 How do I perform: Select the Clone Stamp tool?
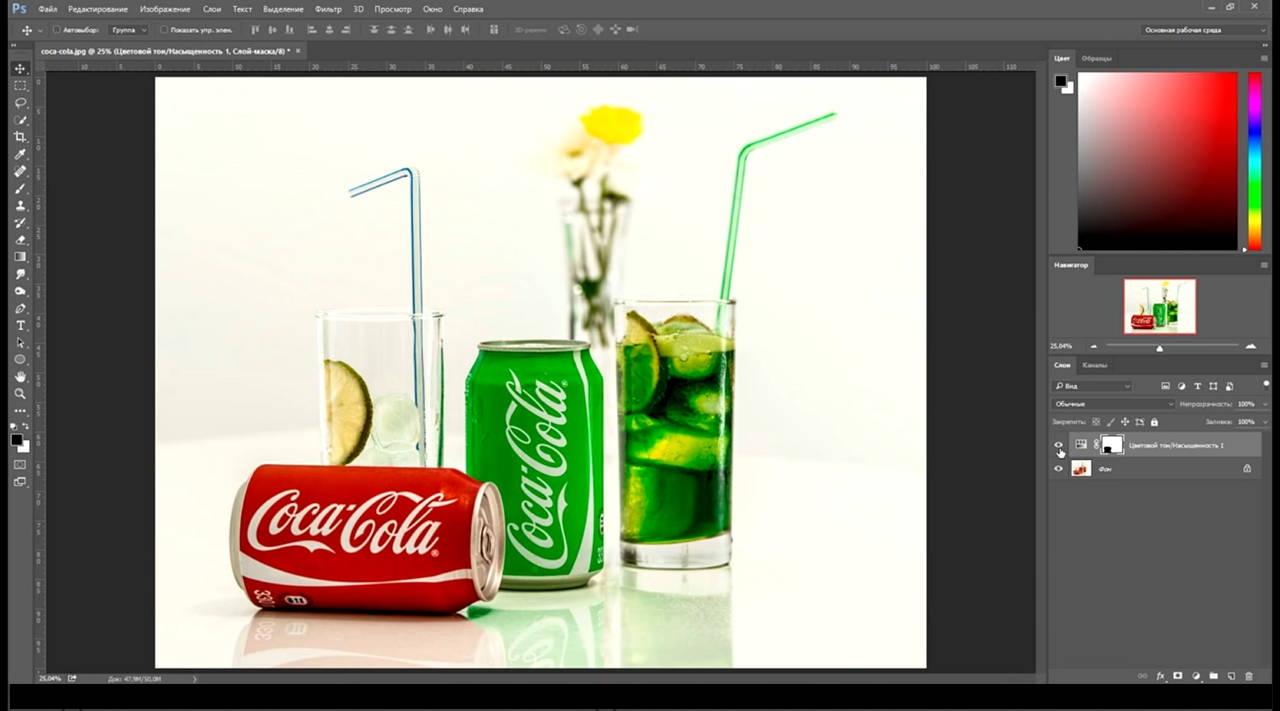click(20, 205)
